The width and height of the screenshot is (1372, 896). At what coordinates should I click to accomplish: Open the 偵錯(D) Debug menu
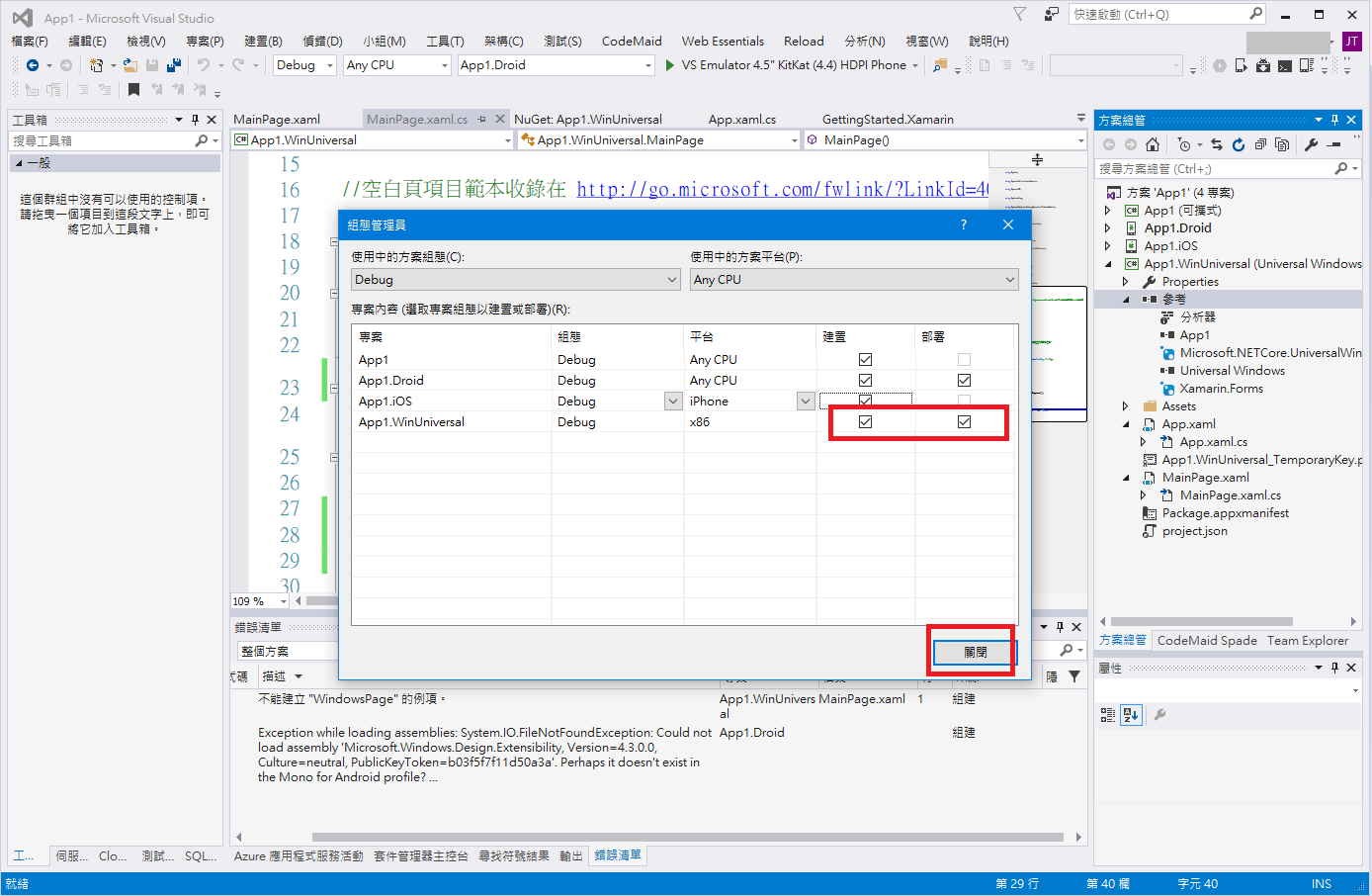click(x=322, y=41)
